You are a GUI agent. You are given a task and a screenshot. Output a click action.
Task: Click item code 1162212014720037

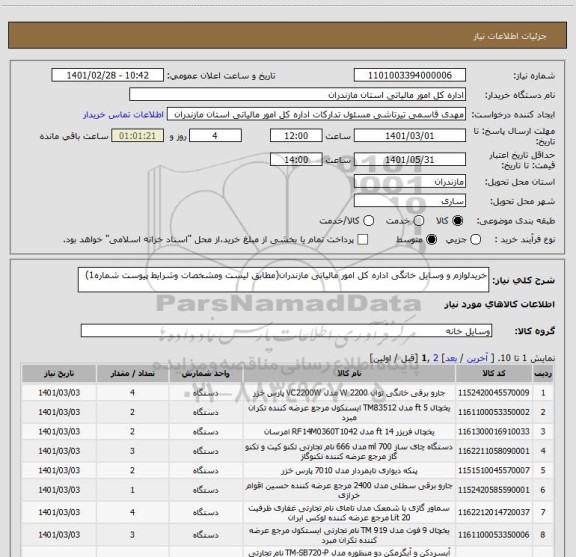494,512
